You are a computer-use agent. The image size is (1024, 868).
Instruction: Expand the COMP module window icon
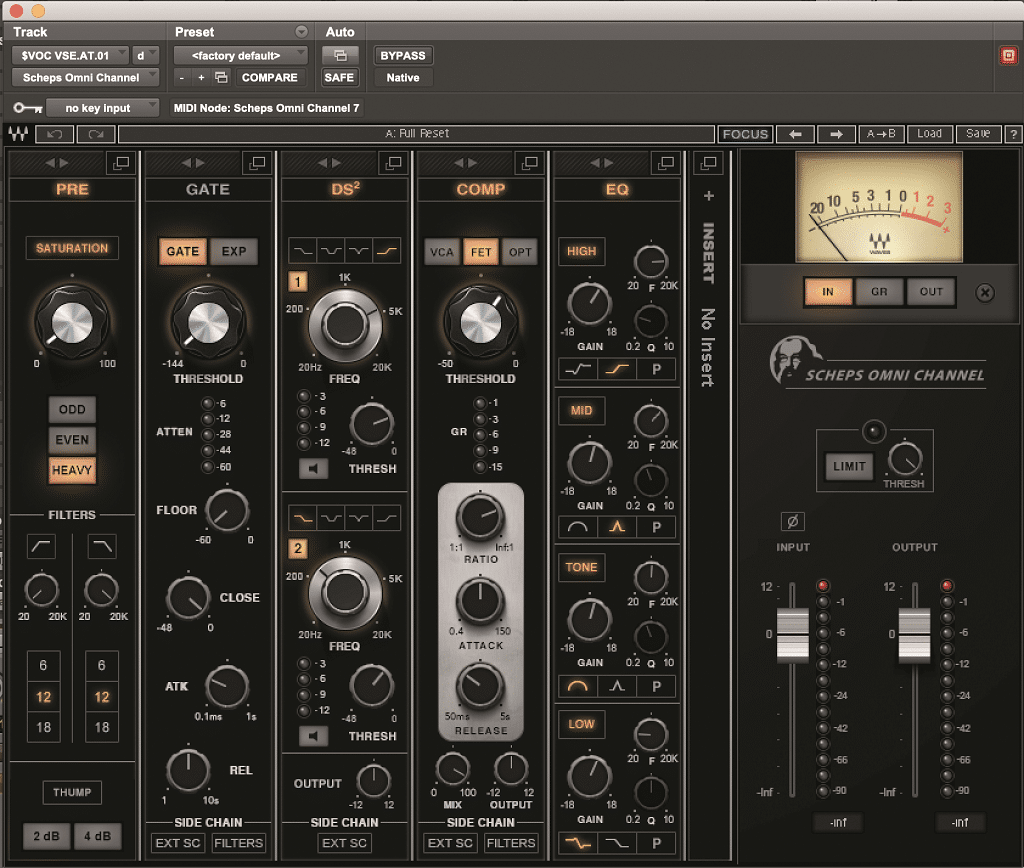[x=530, y=163]
